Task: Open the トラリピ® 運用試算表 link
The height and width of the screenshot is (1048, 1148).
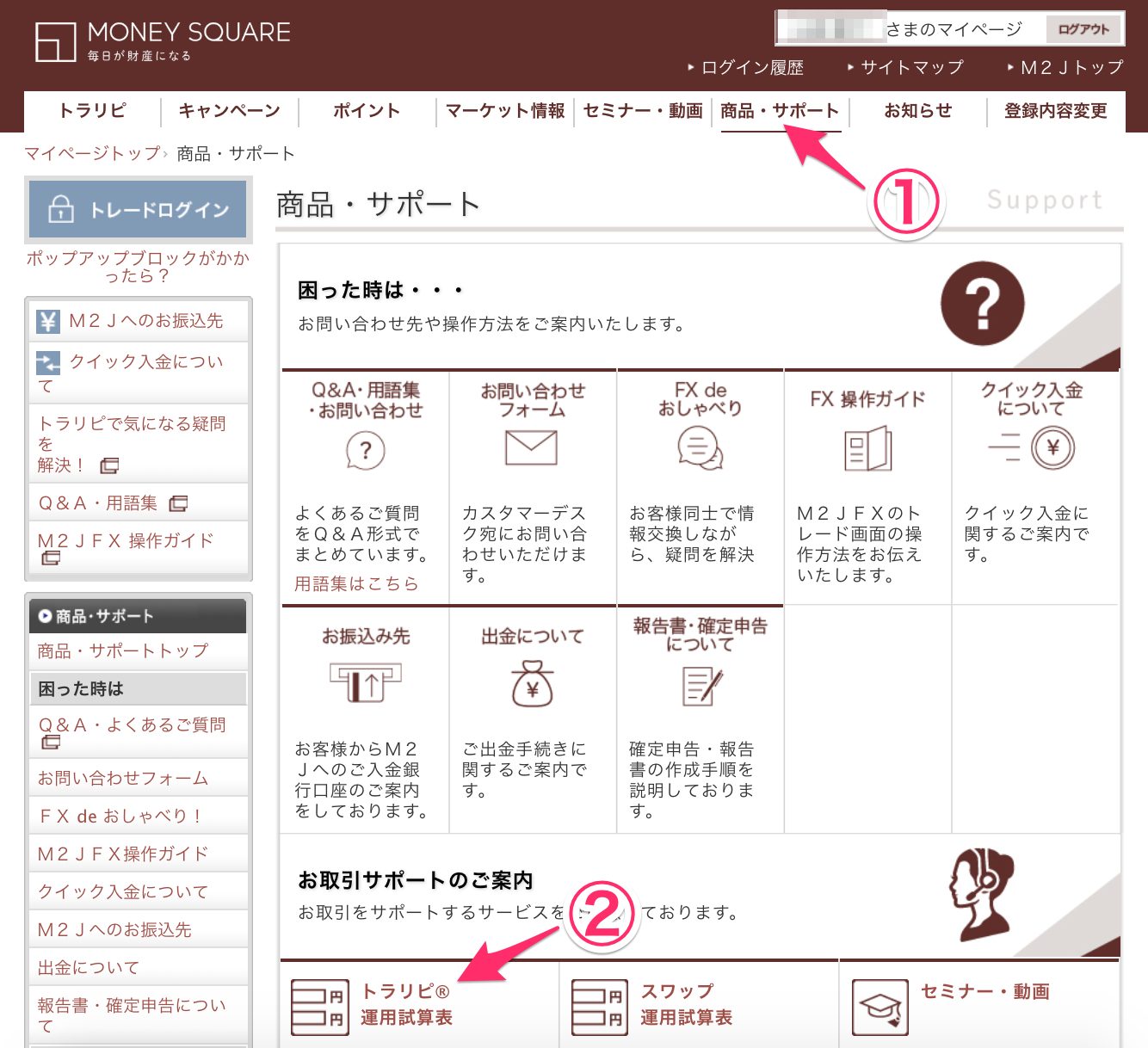Action: (406, 1004)
